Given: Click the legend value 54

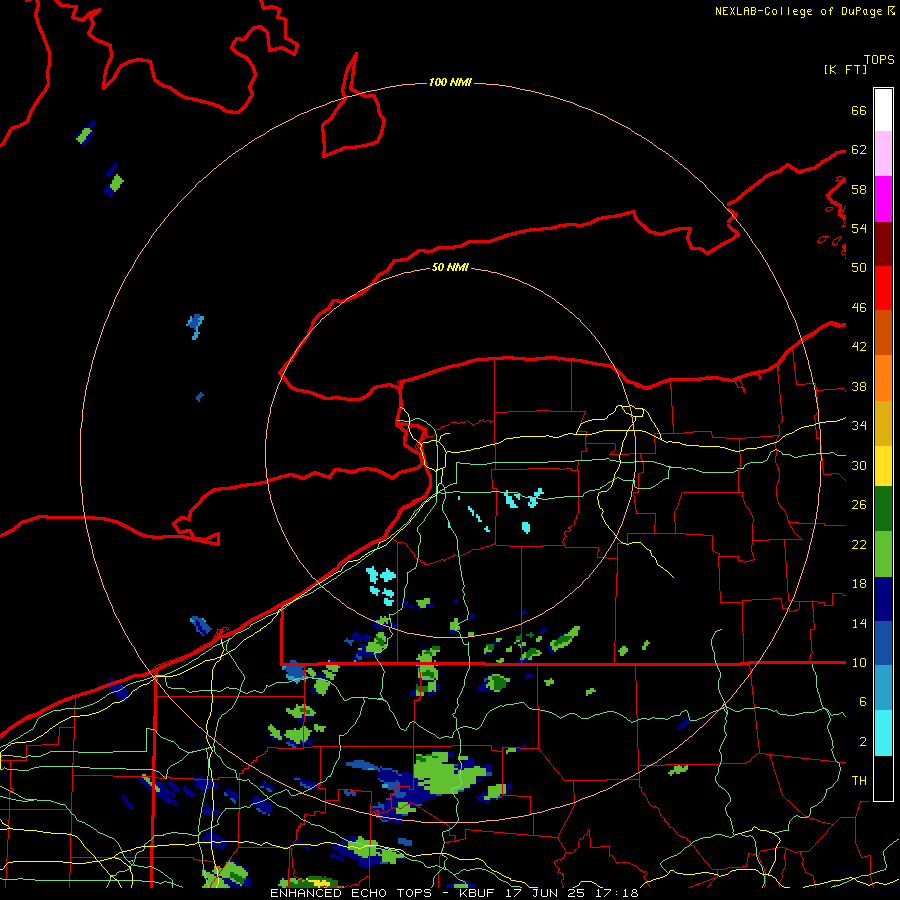Looking at the screenshot, I should pyautogui.click(x=859, y=228).
